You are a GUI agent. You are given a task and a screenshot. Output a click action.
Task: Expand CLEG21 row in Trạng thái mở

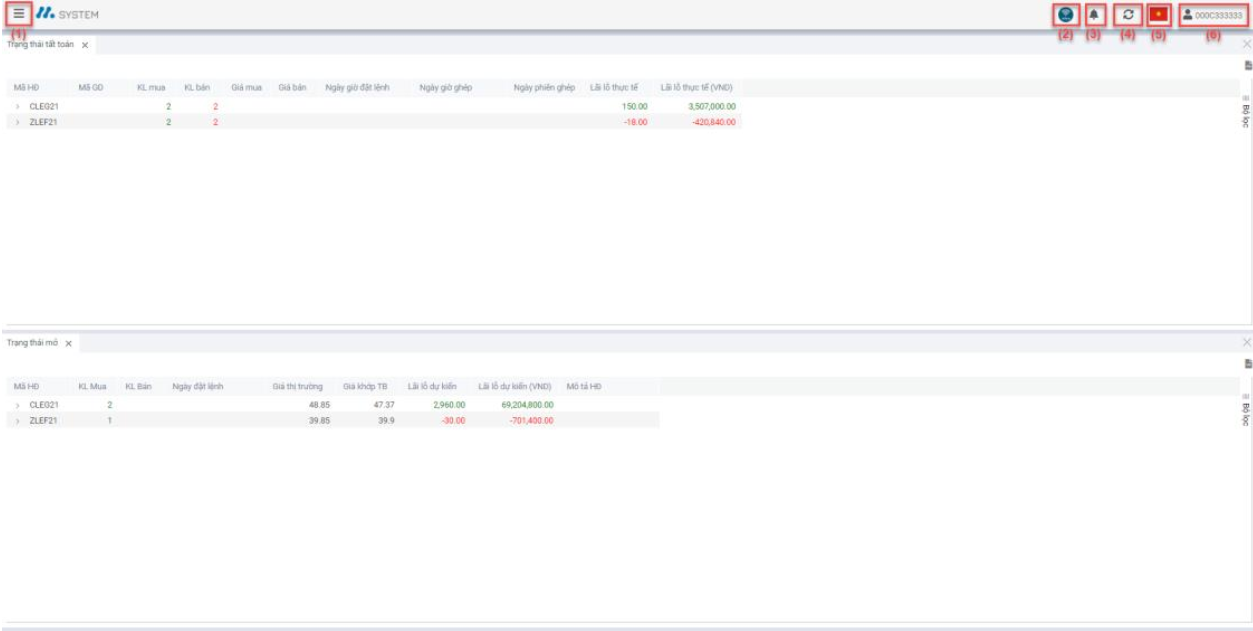(18, 405)
